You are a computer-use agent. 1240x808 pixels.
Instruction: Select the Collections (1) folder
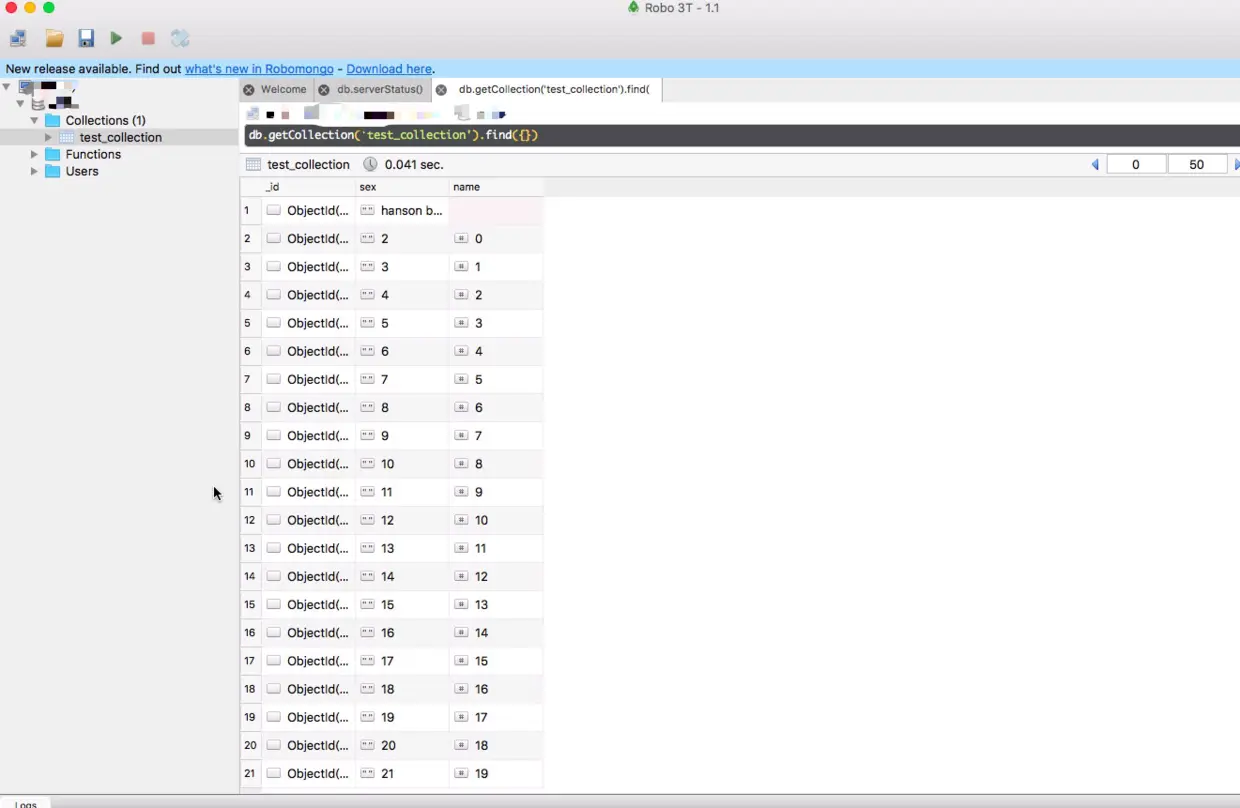(x=105, y=120)
